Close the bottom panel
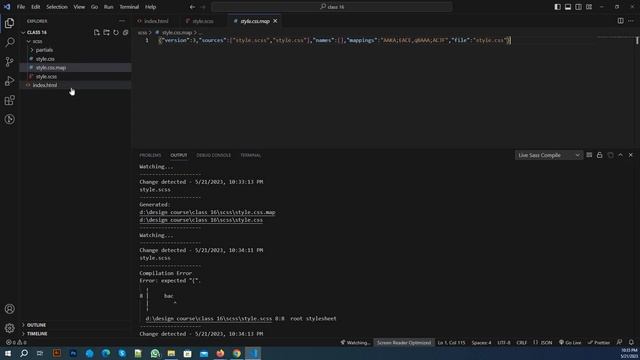640x360 pixels. point(631,155)
